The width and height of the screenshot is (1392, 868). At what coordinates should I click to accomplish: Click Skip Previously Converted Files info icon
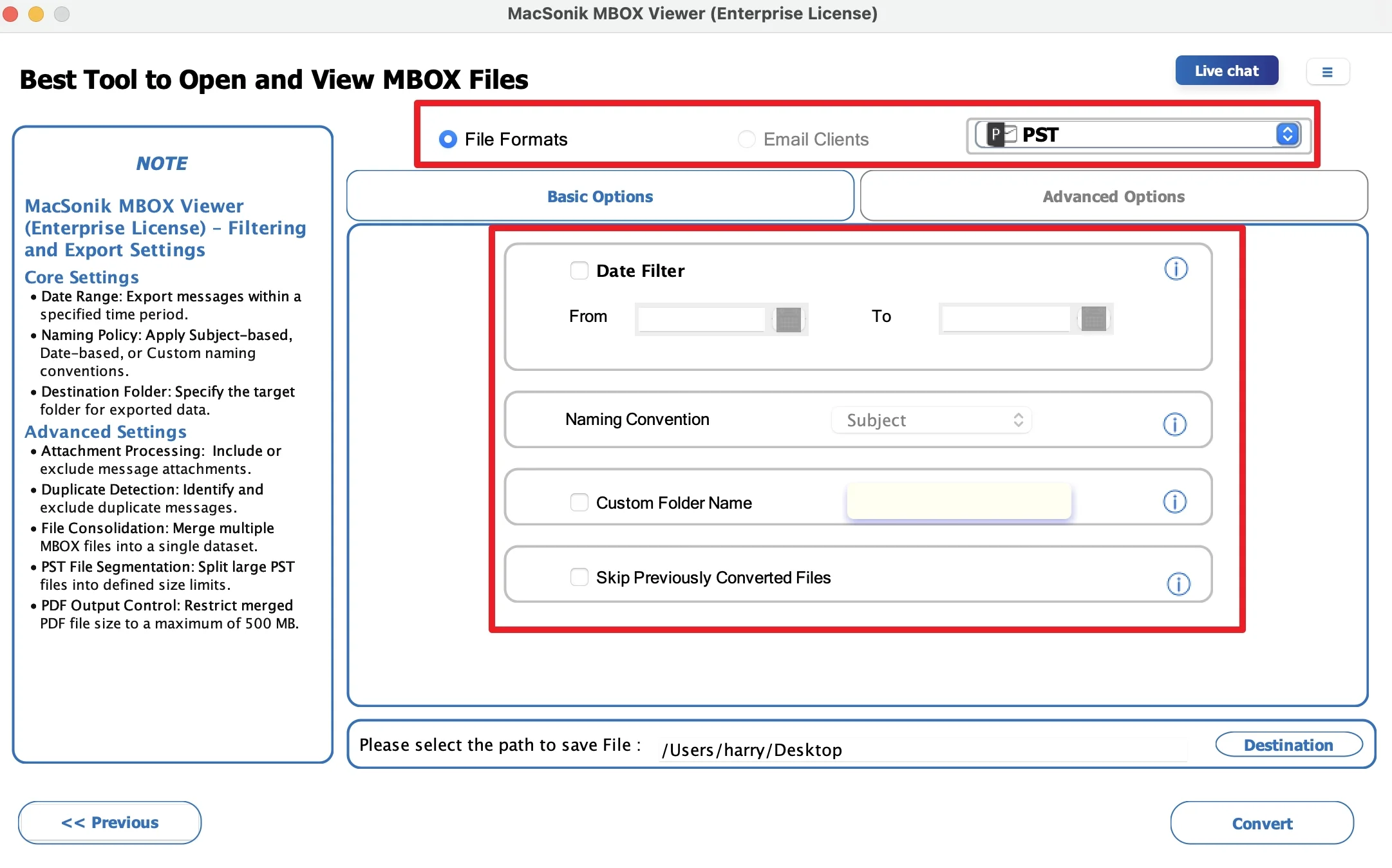tap(1178, 584)
